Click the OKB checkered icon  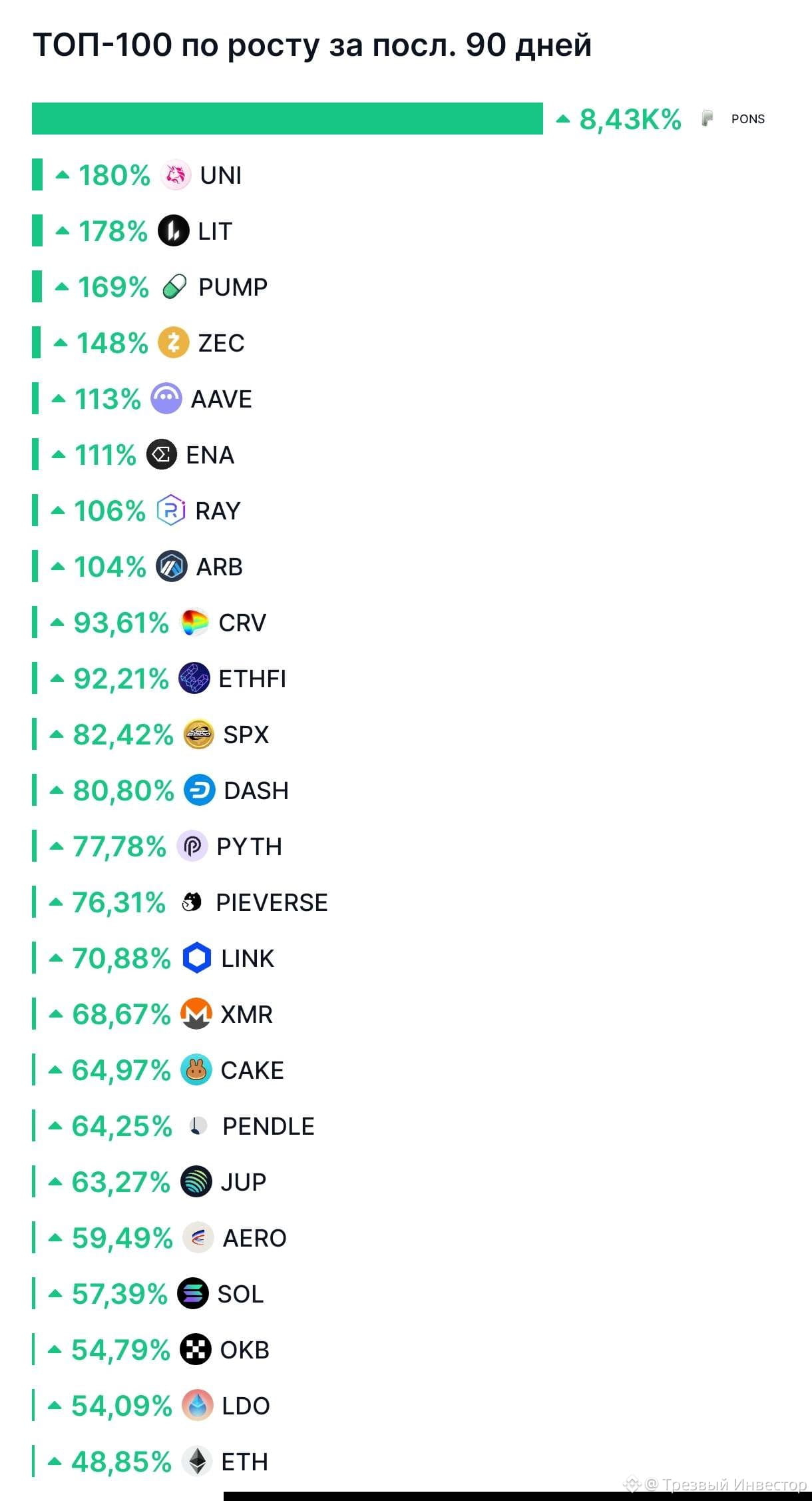(x=196, y=1350)
